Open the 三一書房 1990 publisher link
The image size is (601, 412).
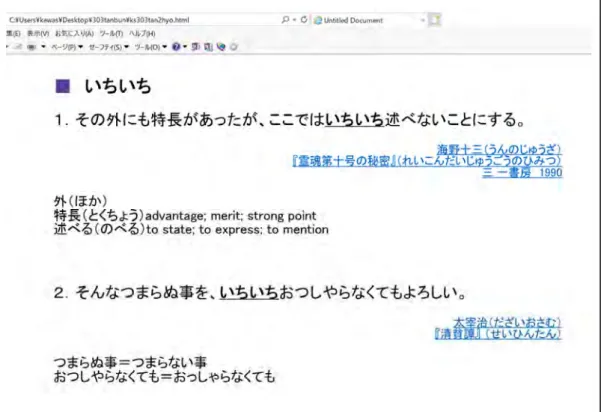[x=522, y=172]
